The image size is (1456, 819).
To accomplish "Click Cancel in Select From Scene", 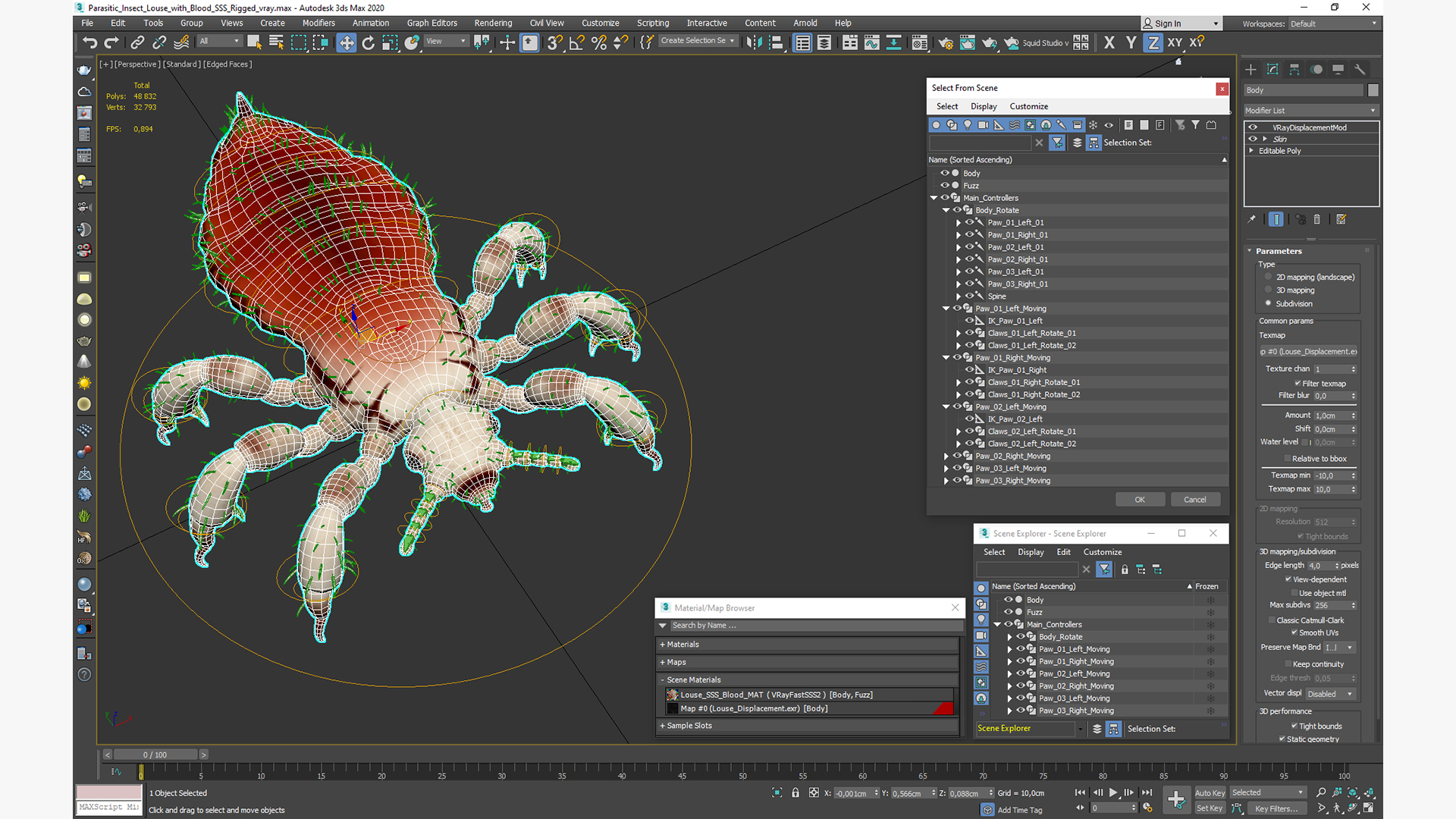I will (x=1195, y=500).
